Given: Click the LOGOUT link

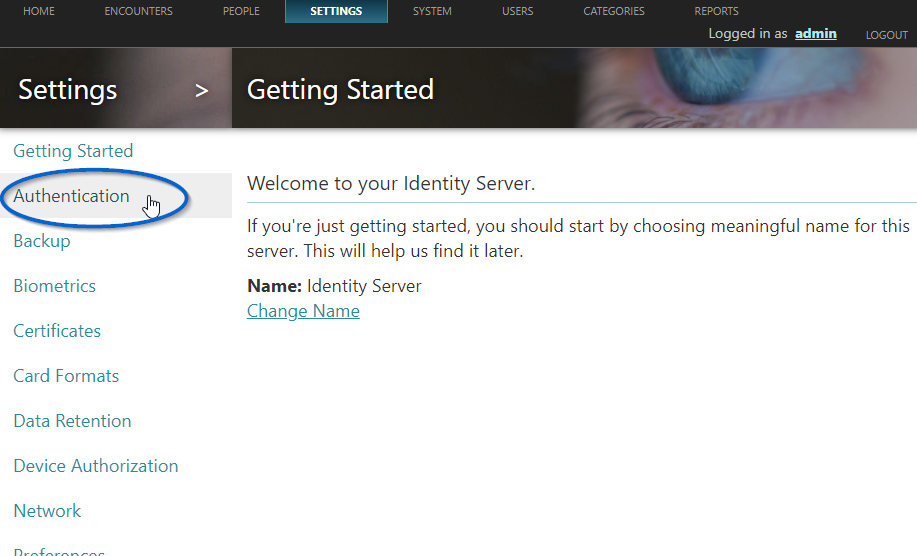Looking at the screenshot, I should coord(887,35).
